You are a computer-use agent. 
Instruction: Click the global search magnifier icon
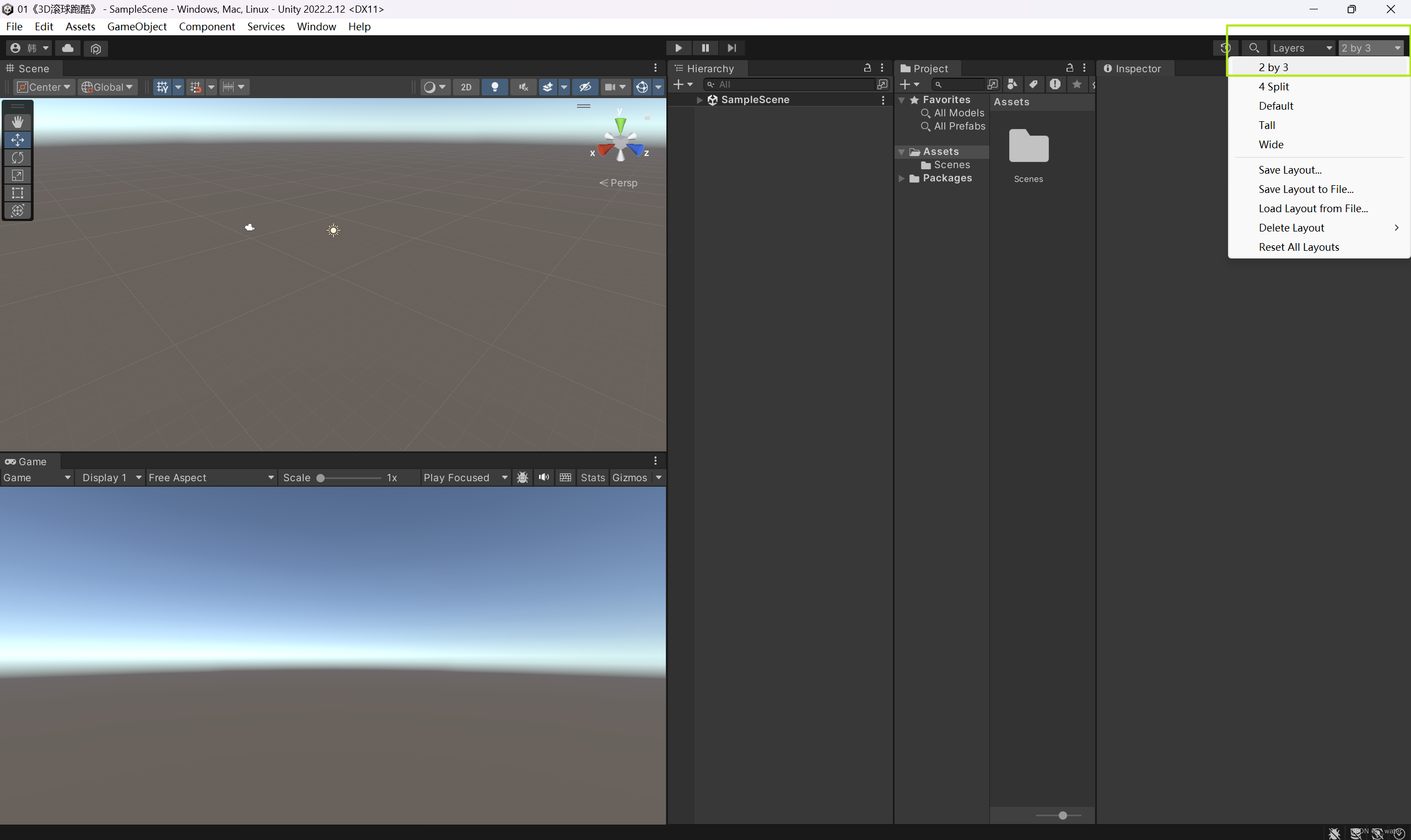tap(1254, 48)
